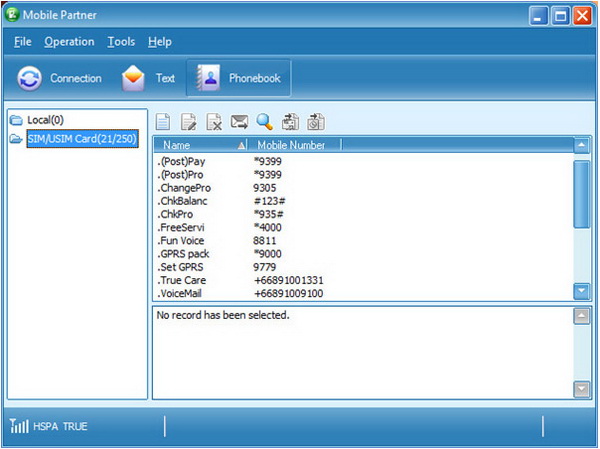Minimize the Mobile Partner window

coord(538,16)
